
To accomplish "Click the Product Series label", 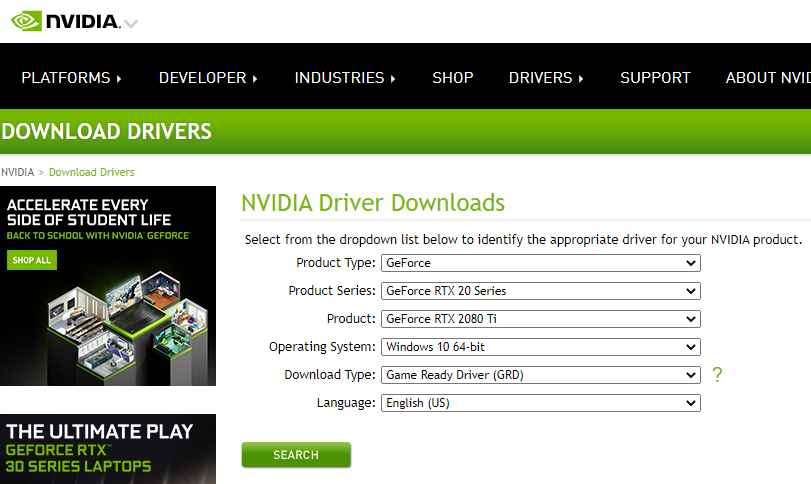I will (332, 291).
